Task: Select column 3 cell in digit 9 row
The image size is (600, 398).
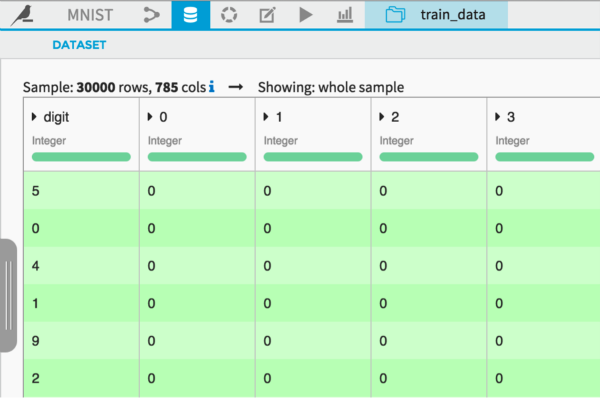Action: (x=544, y=341)
